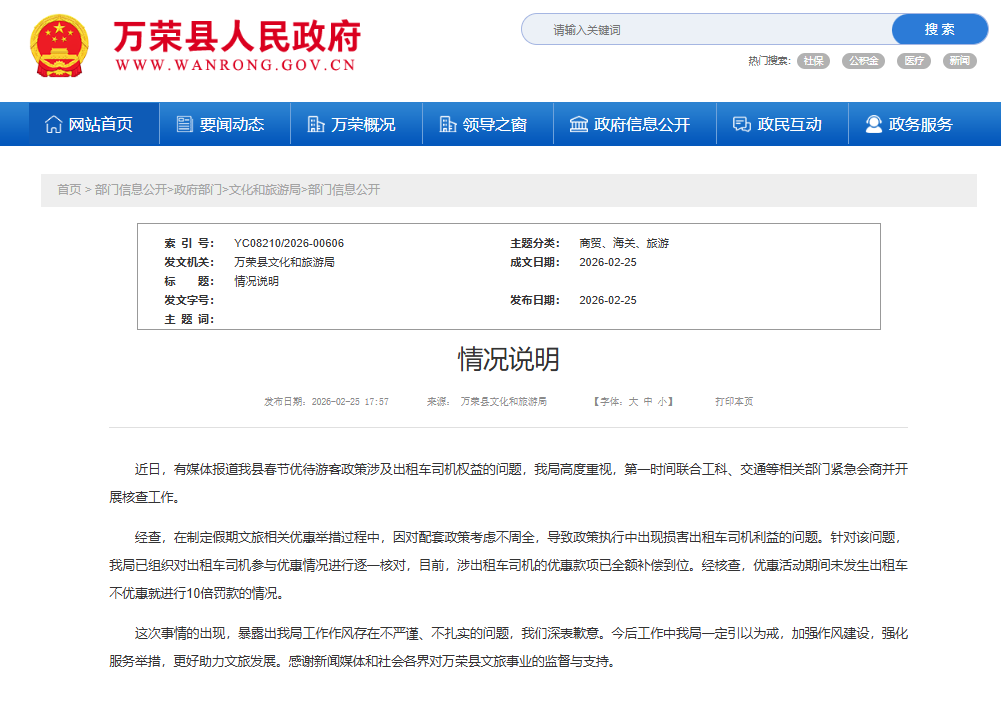Select the 公积金 hot search tag
This screenshot has width=1001, height=712.
tap(863, 61)
